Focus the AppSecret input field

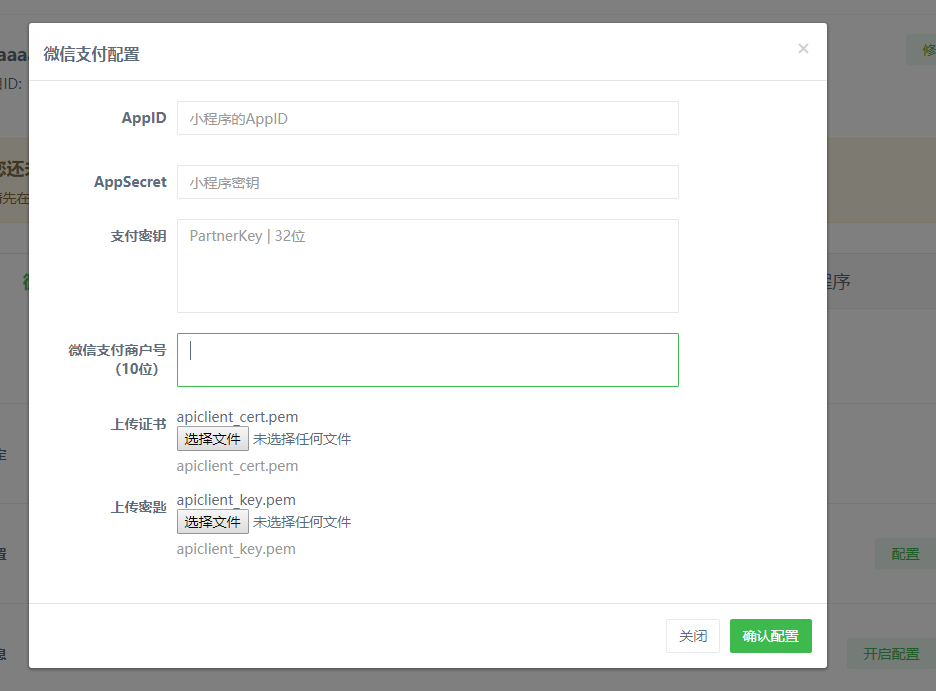[x=427, y=182]
